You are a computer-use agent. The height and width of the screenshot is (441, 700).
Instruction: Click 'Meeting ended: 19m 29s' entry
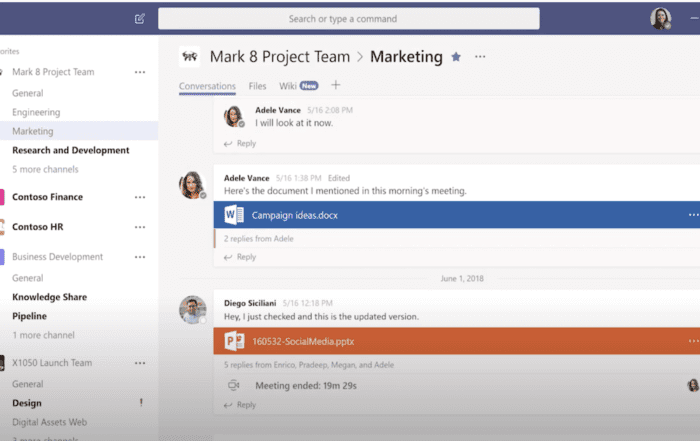(x=306, y=386)
